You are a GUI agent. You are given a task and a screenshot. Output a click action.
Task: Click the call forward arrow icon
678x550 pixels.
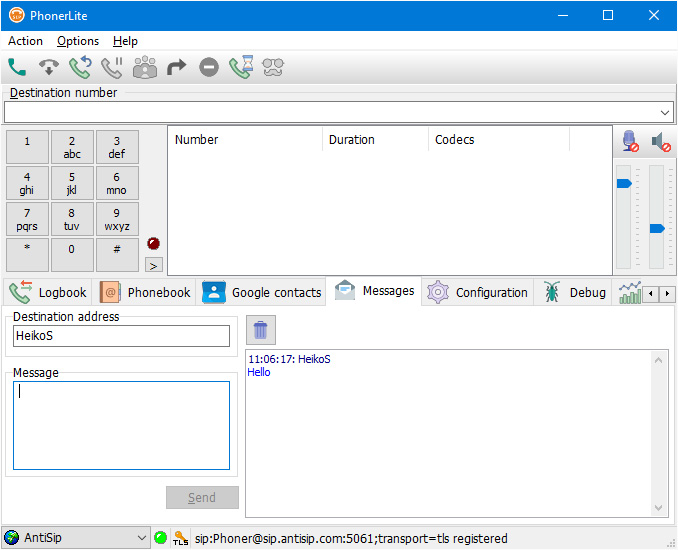click(177, 68)
